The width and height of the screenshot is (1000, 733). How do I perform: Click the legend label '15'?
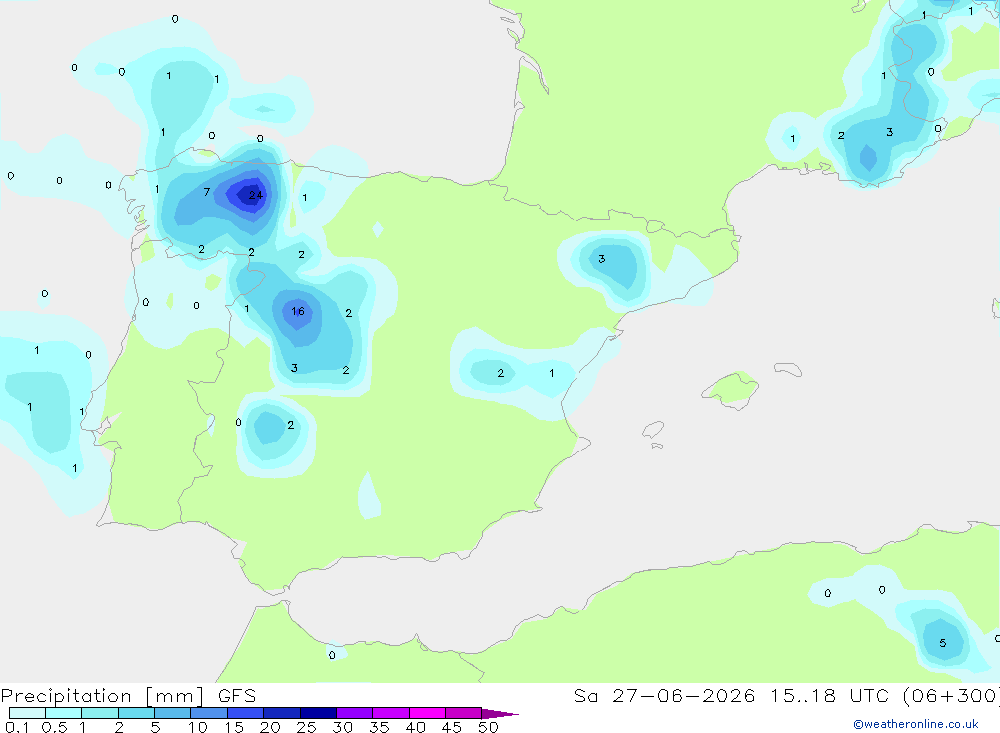233,727
